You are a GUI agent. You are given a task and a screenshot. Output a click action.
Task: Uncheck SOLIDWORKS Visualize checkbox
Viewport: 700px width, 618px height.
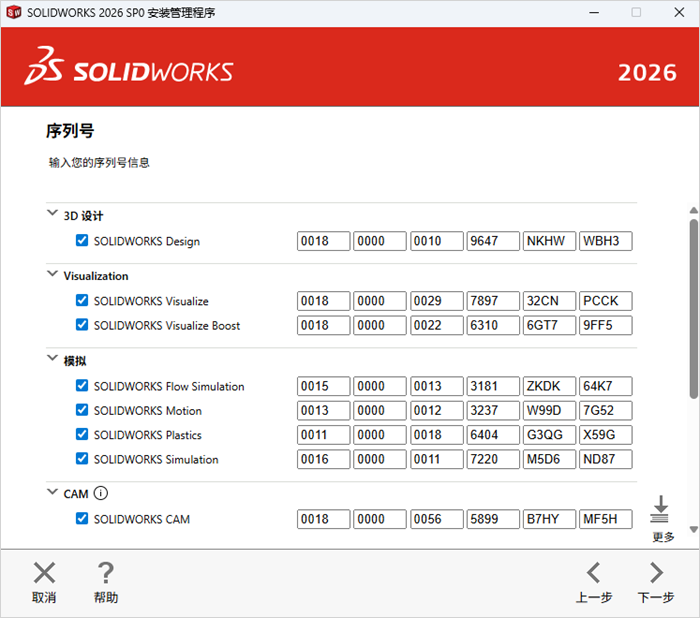tap(82, 300)
